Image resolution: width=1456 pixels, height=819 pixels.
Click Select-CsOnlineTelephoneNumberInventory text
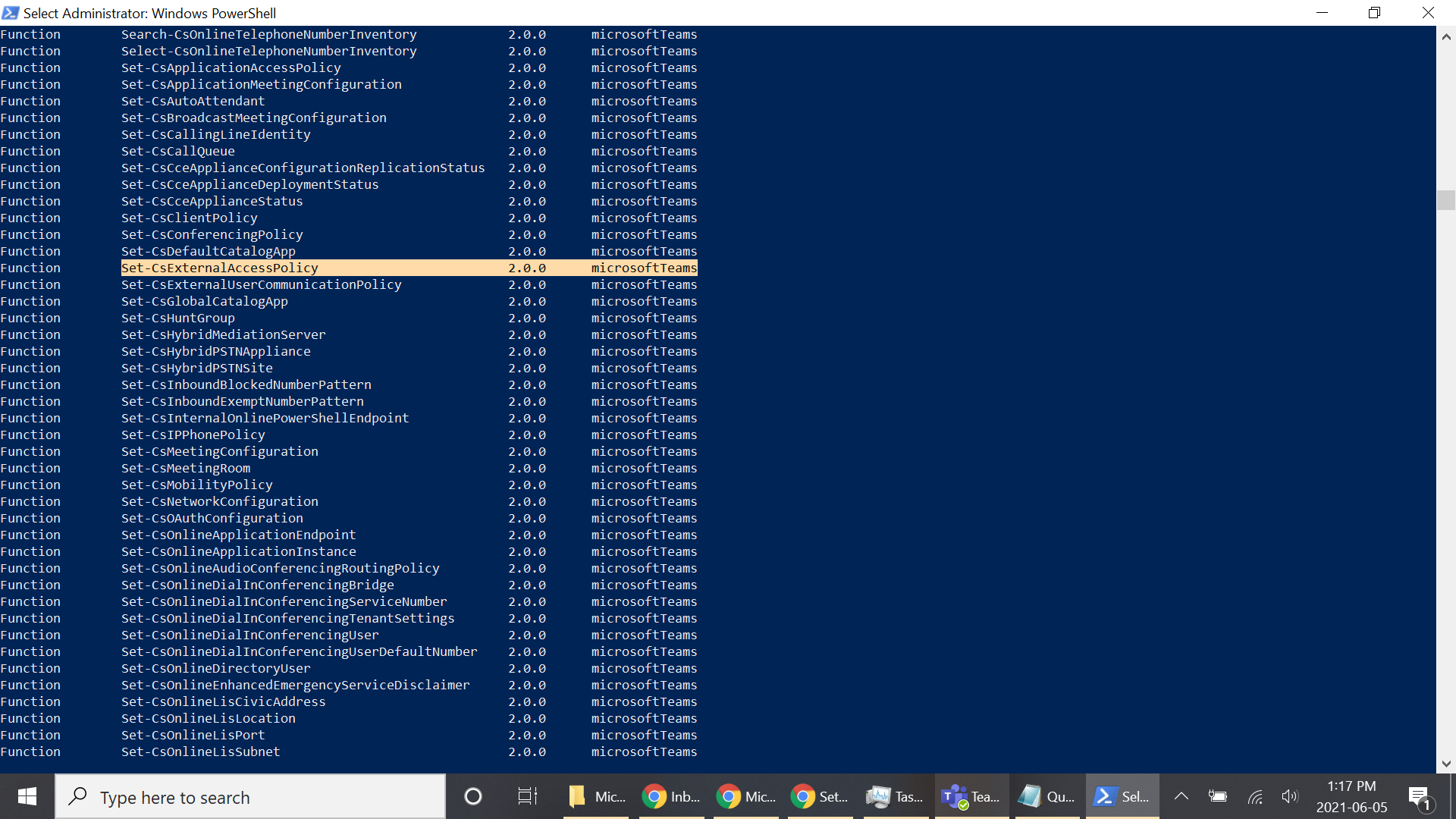pyautogui.click(x=269, y=51)
